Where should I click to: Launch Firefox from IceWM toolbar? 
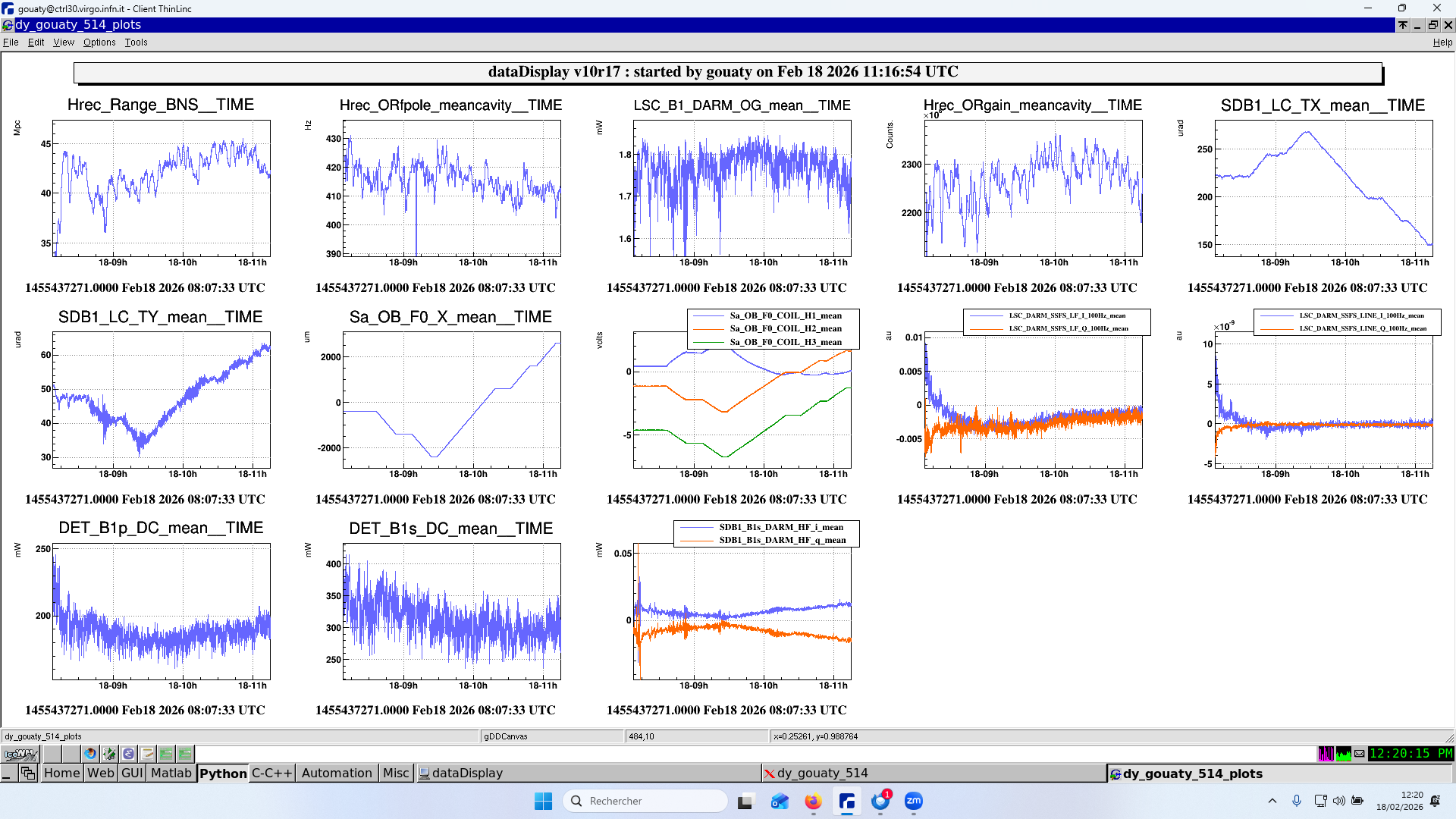[x=90, y=754]
